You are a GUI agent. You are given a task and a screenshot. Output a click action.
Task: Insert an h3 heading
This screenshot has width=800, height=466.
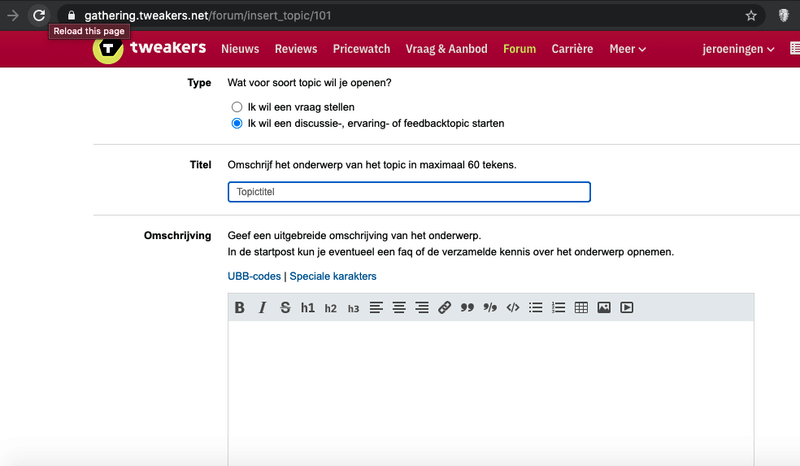[354, 309]
